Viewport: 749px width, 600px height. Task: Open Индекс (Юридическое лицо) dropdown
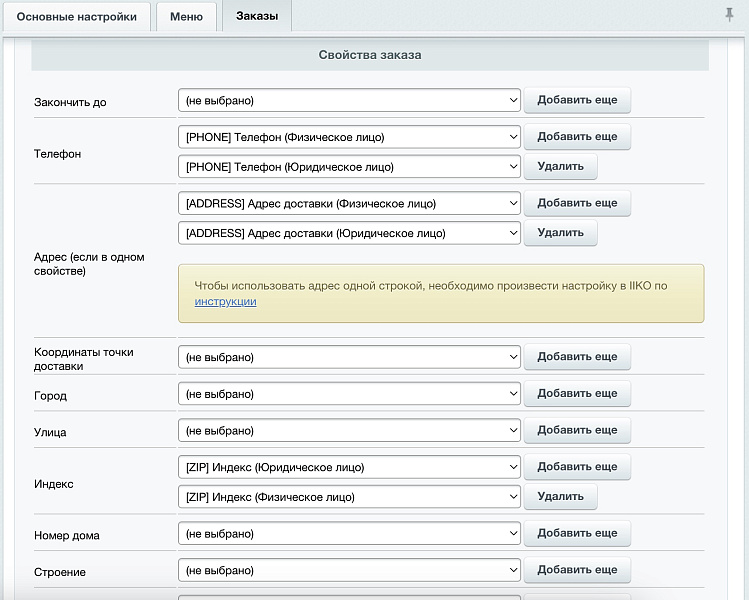tap(349, 467)
